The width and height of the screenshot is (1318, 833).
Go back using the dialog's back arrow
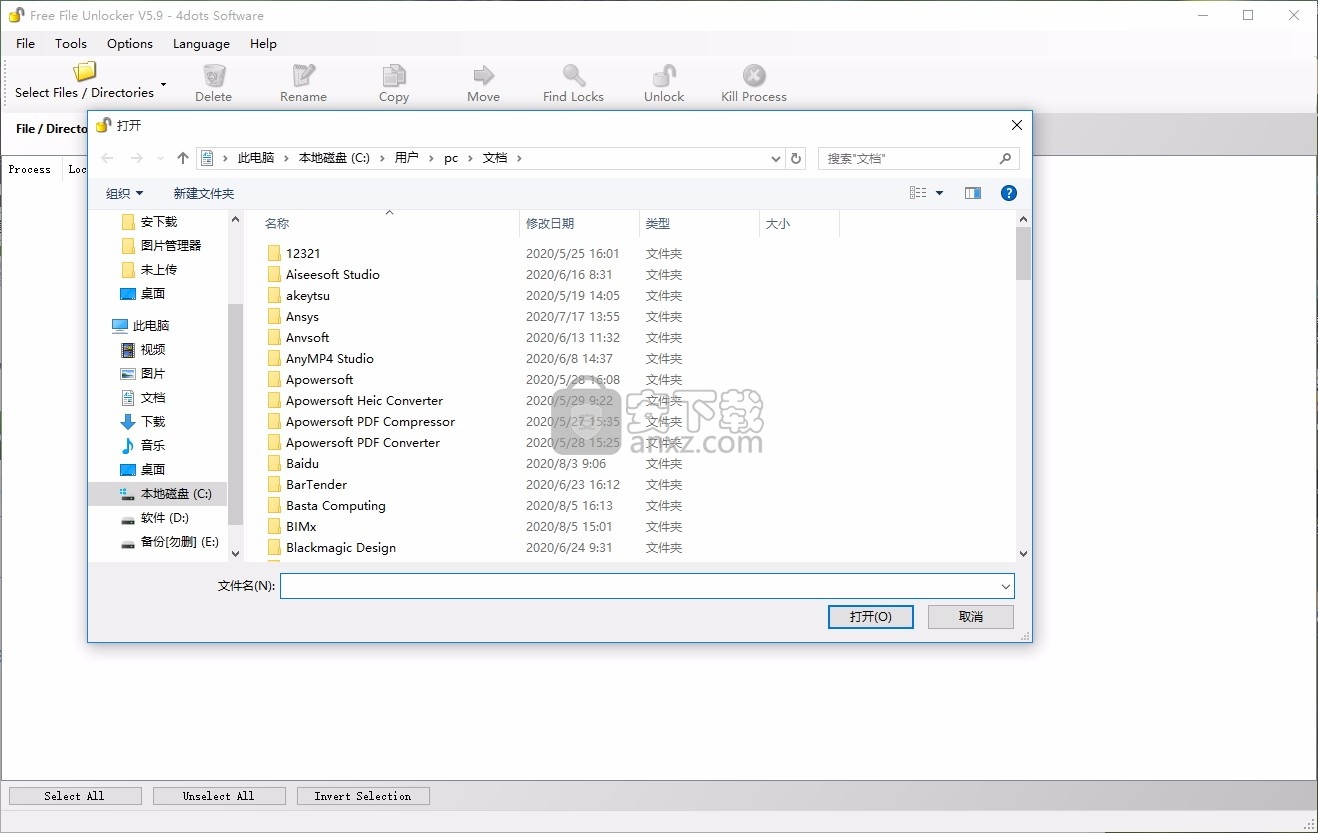tap(107, 158)
